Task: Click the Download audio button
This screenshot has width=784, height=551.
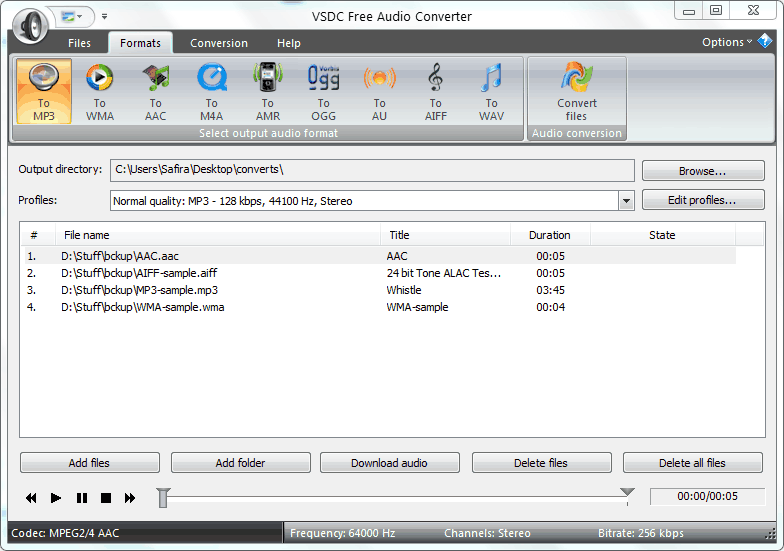Action: pos(390,463)
